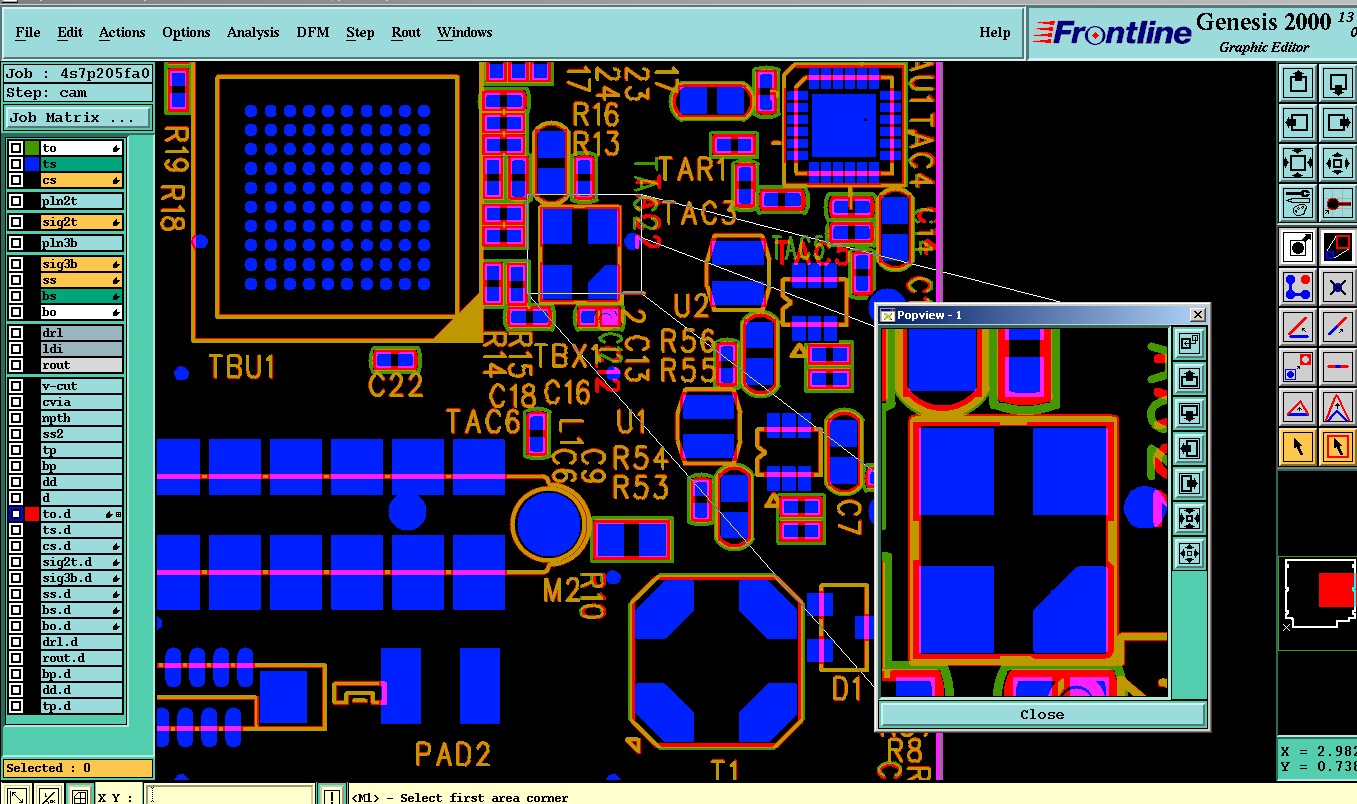Open the Analysis menu
1357x804 pixels.
click(x=253, y=33)
